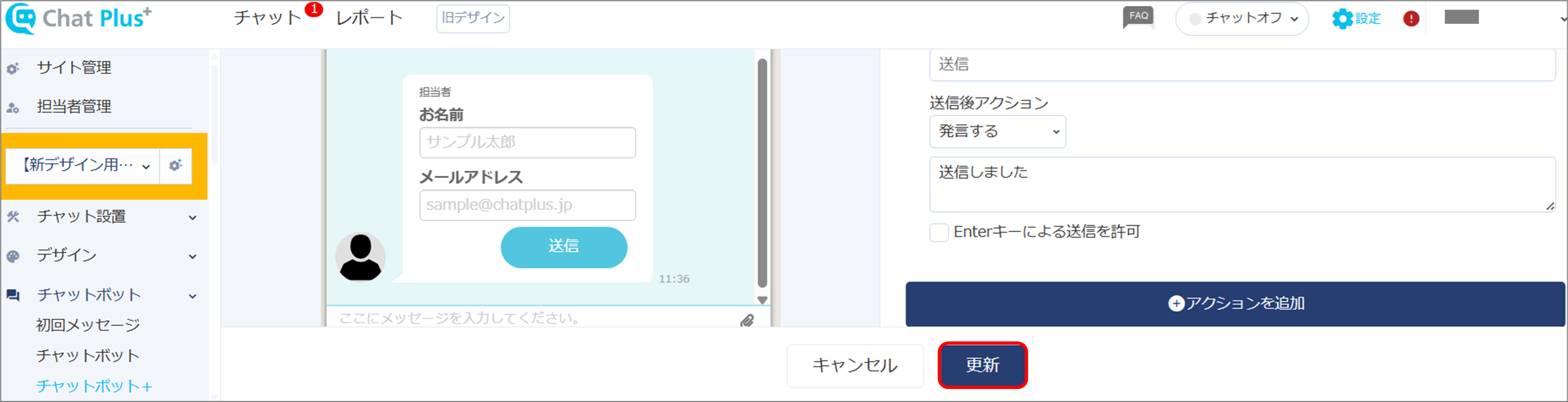Switch to 旧デザイン layout

pyautogui.click(x=473, y=18)
